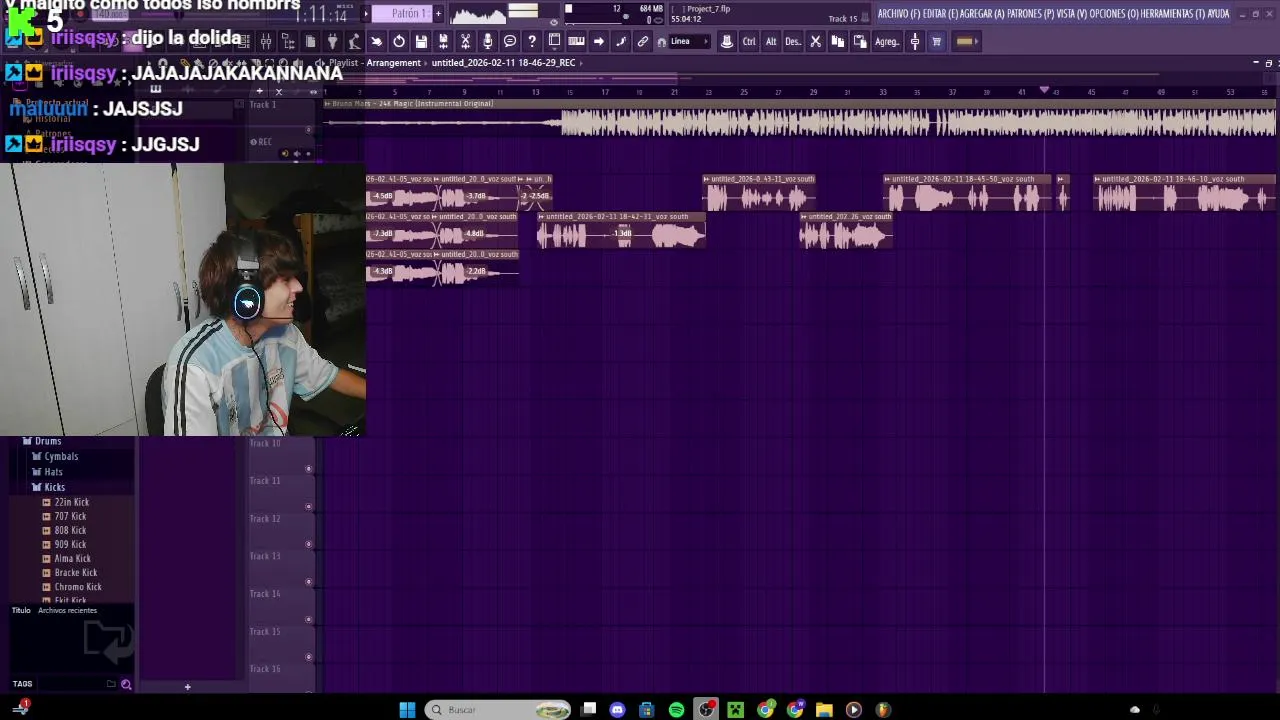Image resolution: width=1280 pixels, height=720 pixels.
Task: Click the Des. button in toolbar
Action: 793,41
